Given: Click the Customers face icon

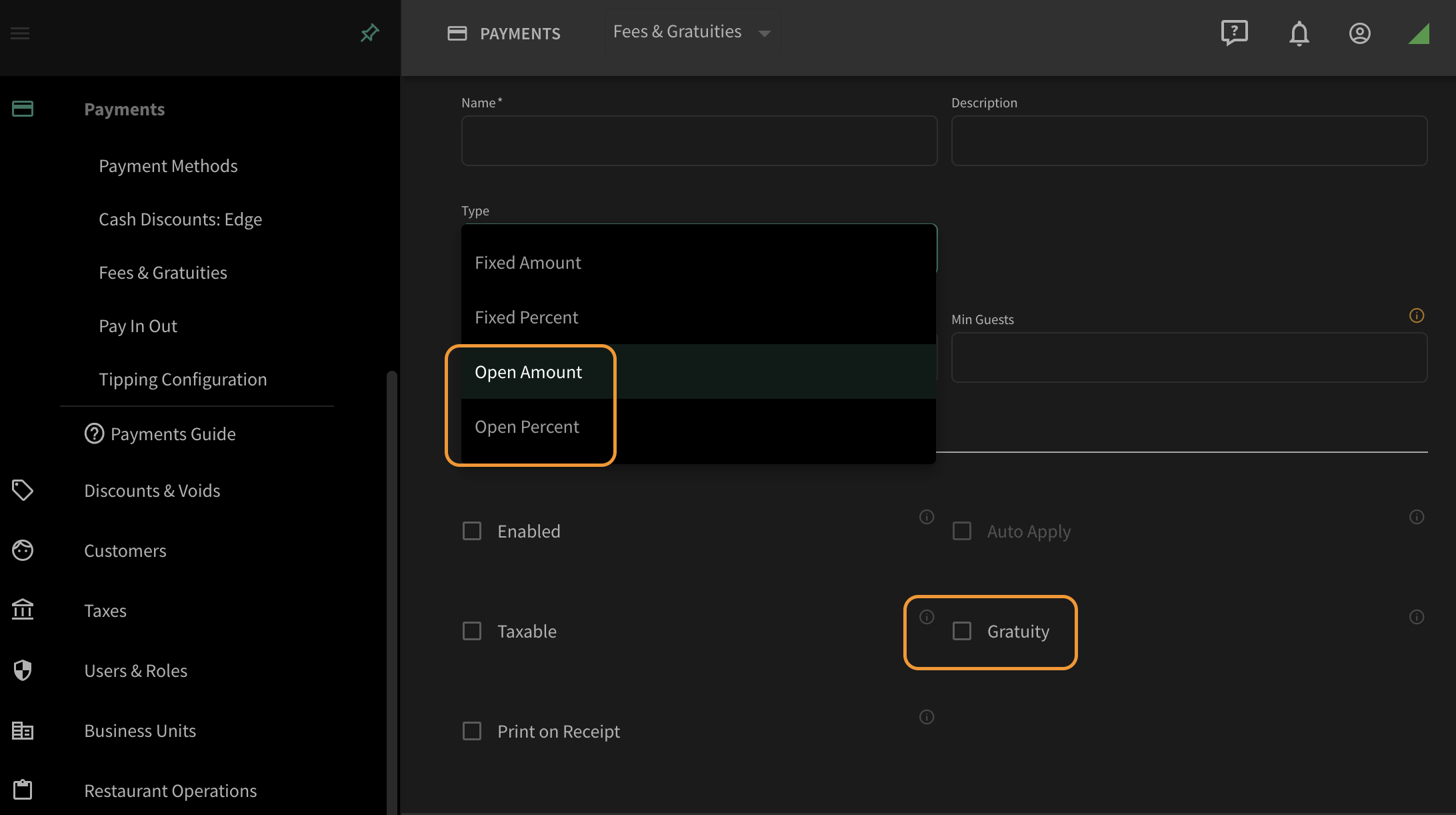Looking at the screenshot, I should [23, 550].
